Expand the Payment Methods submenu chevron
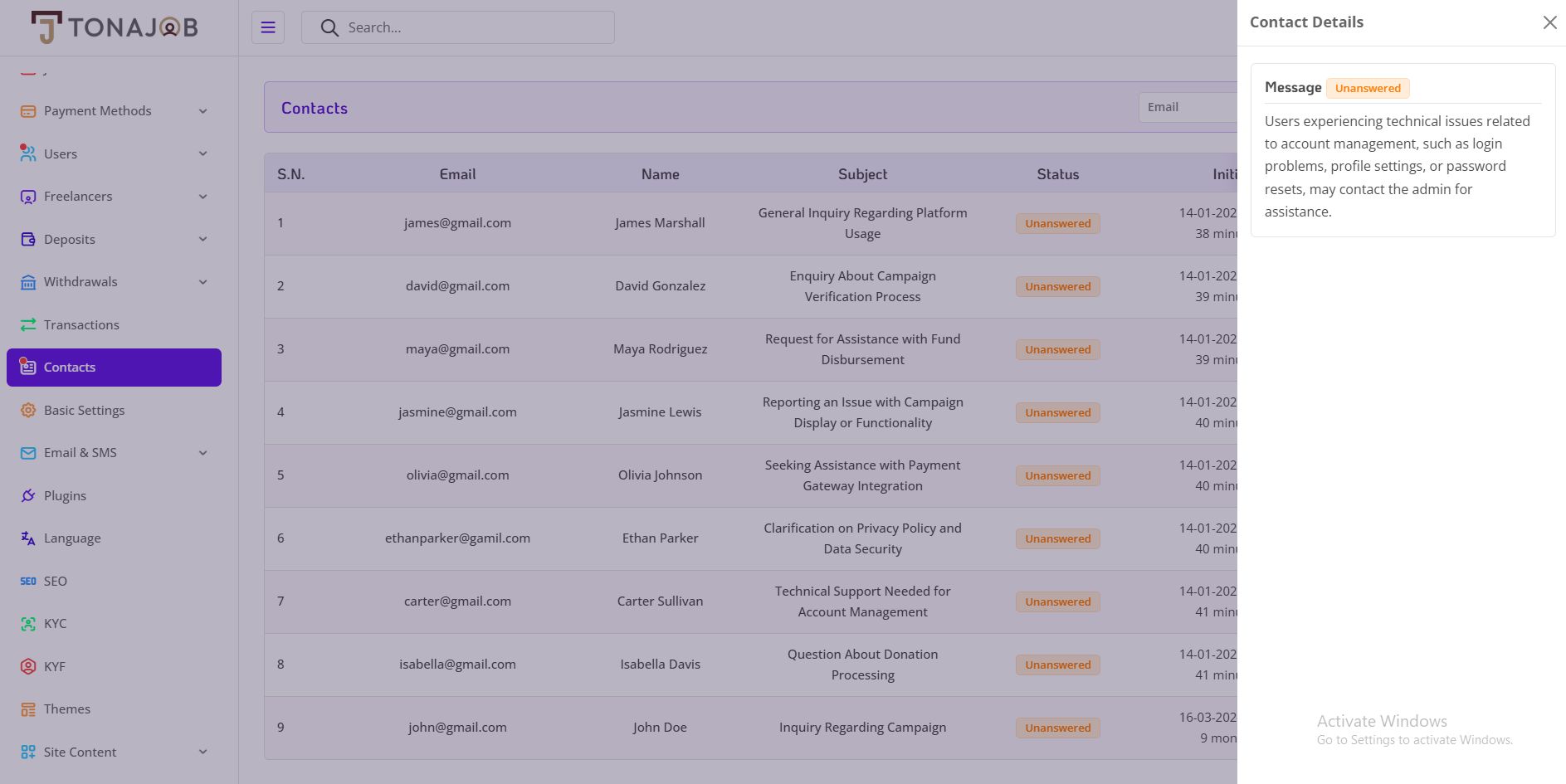 tap(203, 111)
